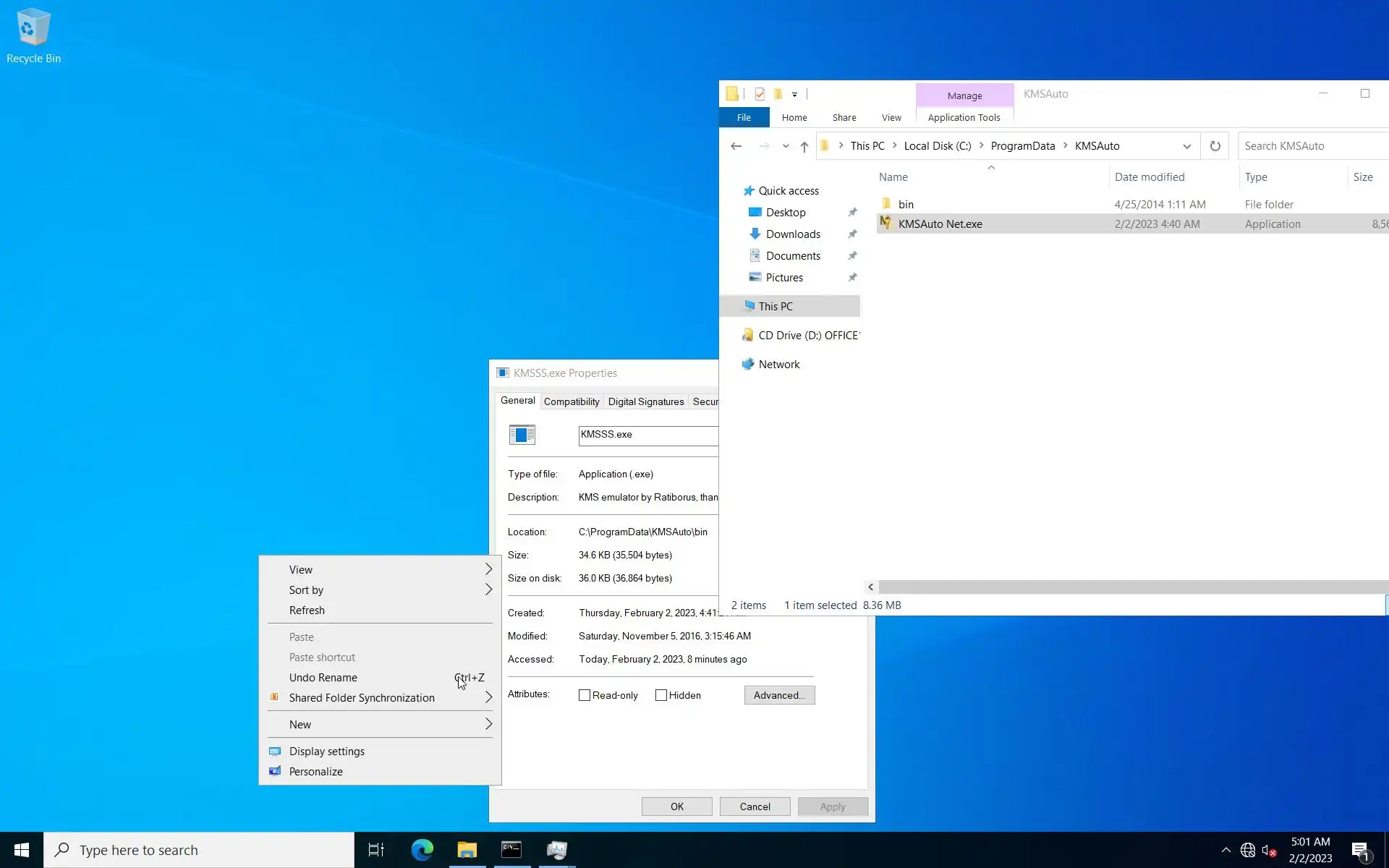Click the Explorer refresh button
This screenshot has width=1389, height=868.
1215,146
